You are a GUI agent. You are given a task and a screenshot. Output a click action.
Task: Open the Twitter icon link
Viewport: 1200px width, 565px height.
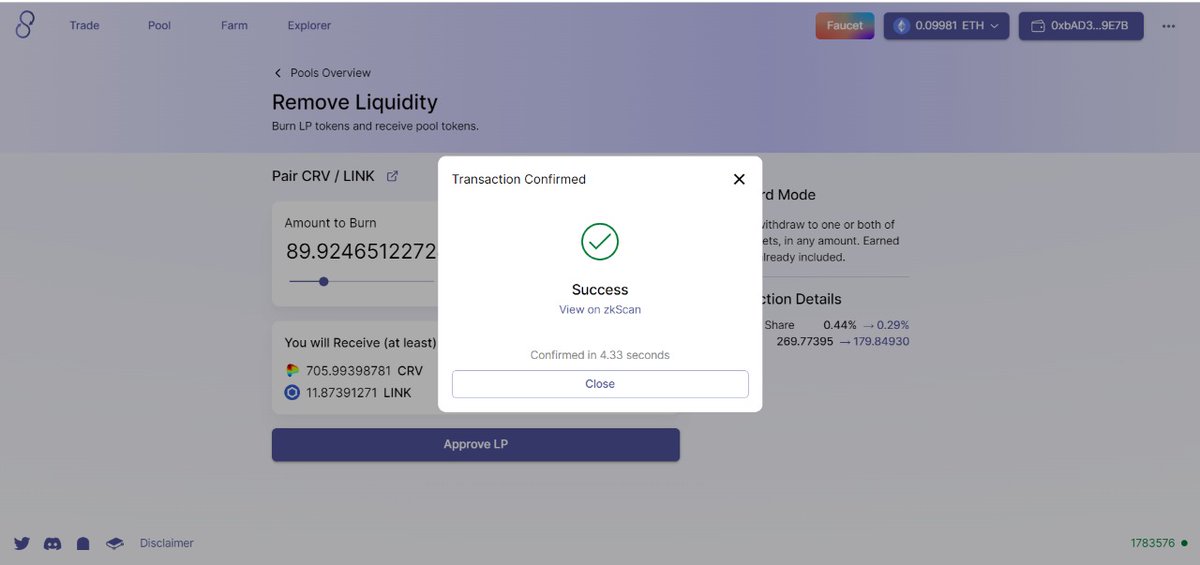[22, 543]
